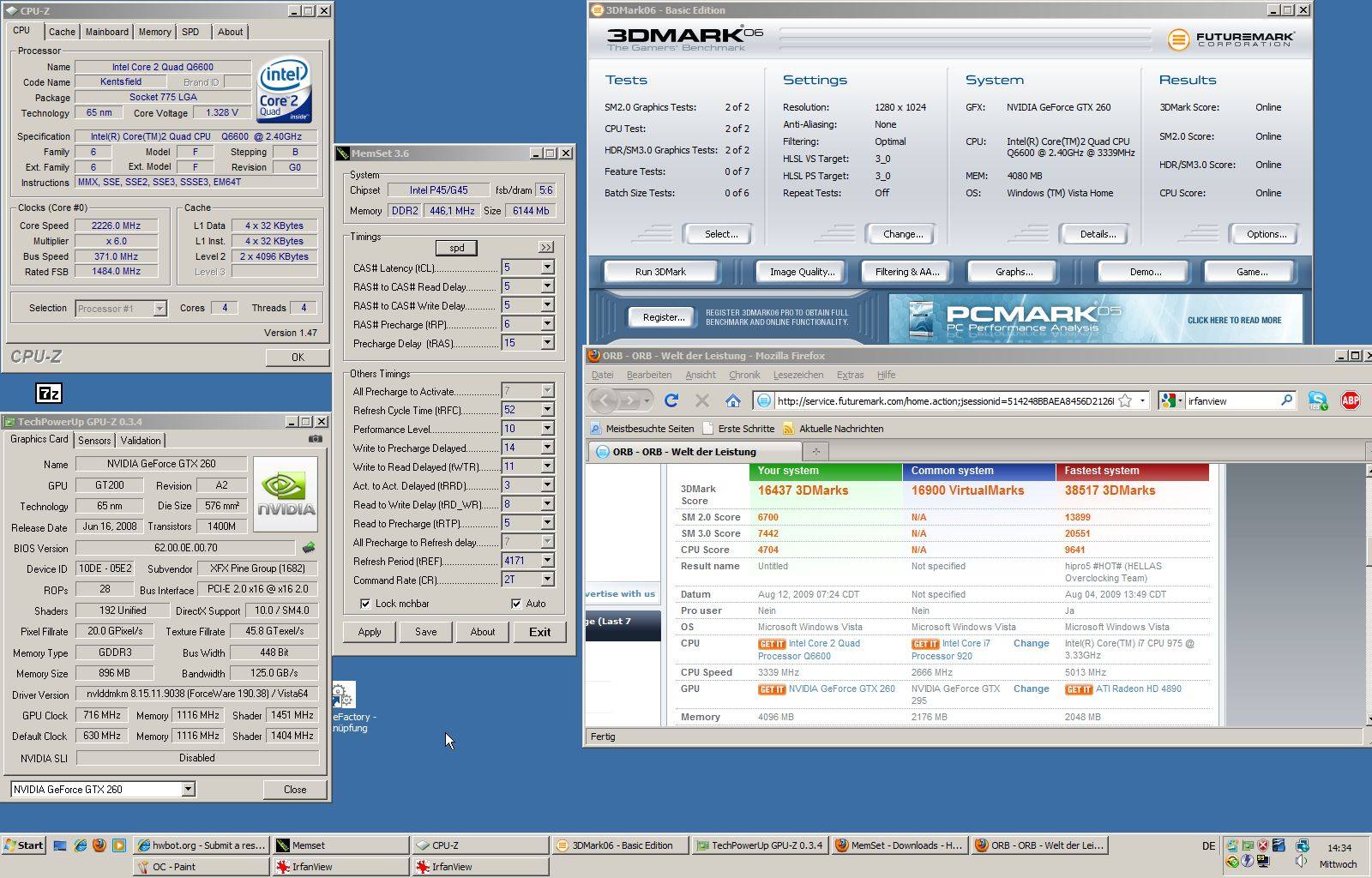The image size is (1372, 878).
Task: Click the NVIDIA GeForce GTX 260 link in ORB page
Action: coord(841,689)
